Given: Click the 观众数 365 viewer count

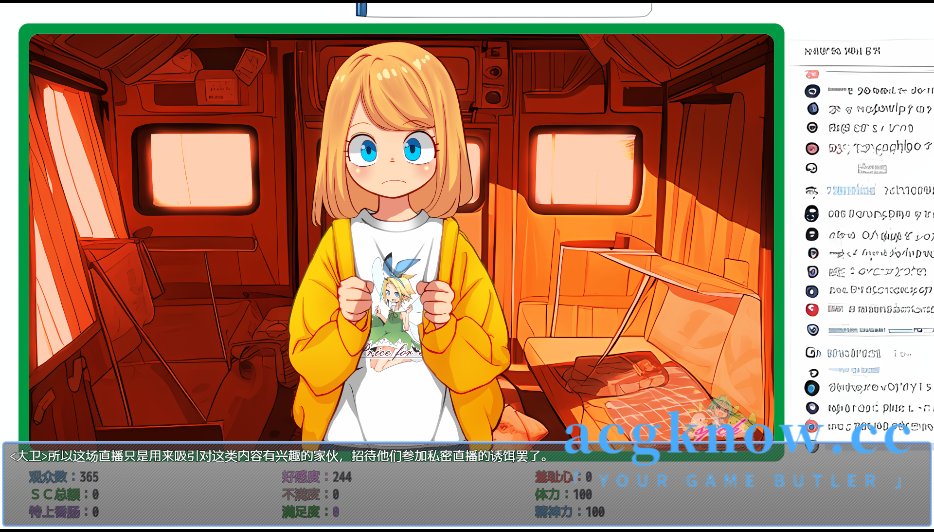Looking at the screenshot, I should click(x=64, y=477).
